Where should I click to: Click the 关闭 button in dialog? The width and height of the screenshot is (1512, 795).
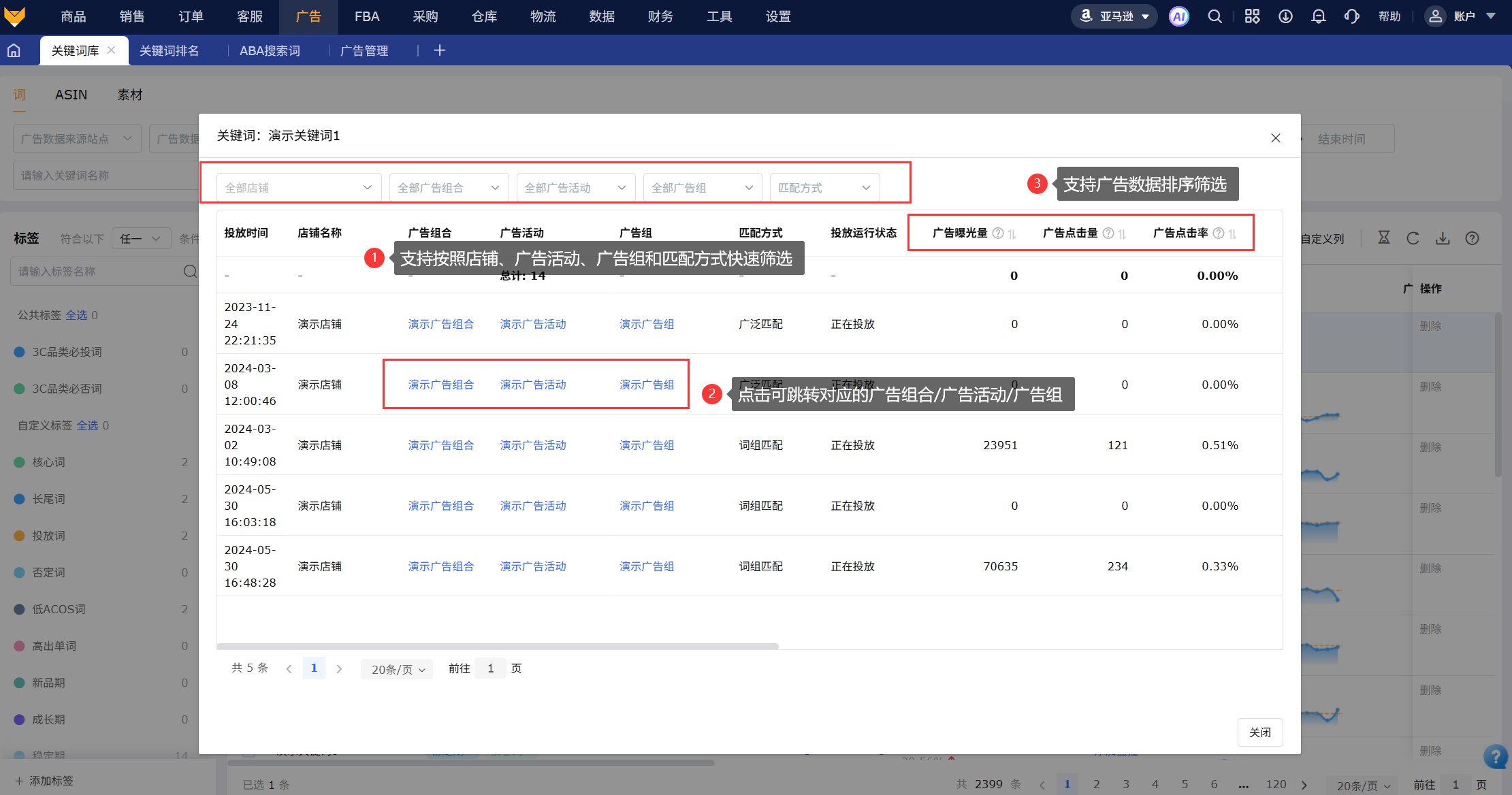(x=1259, y=732)
